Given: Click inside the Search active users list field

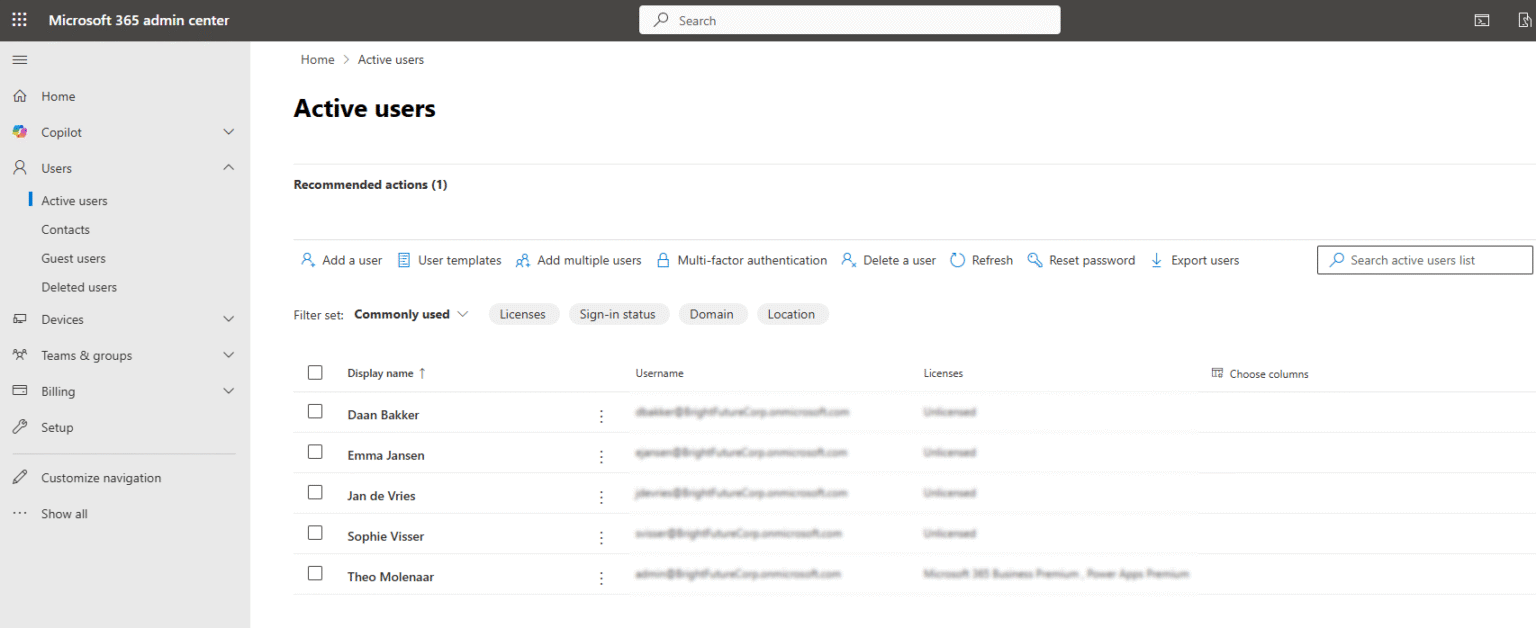Looking at the screenshot, I should click(1424, 259).
